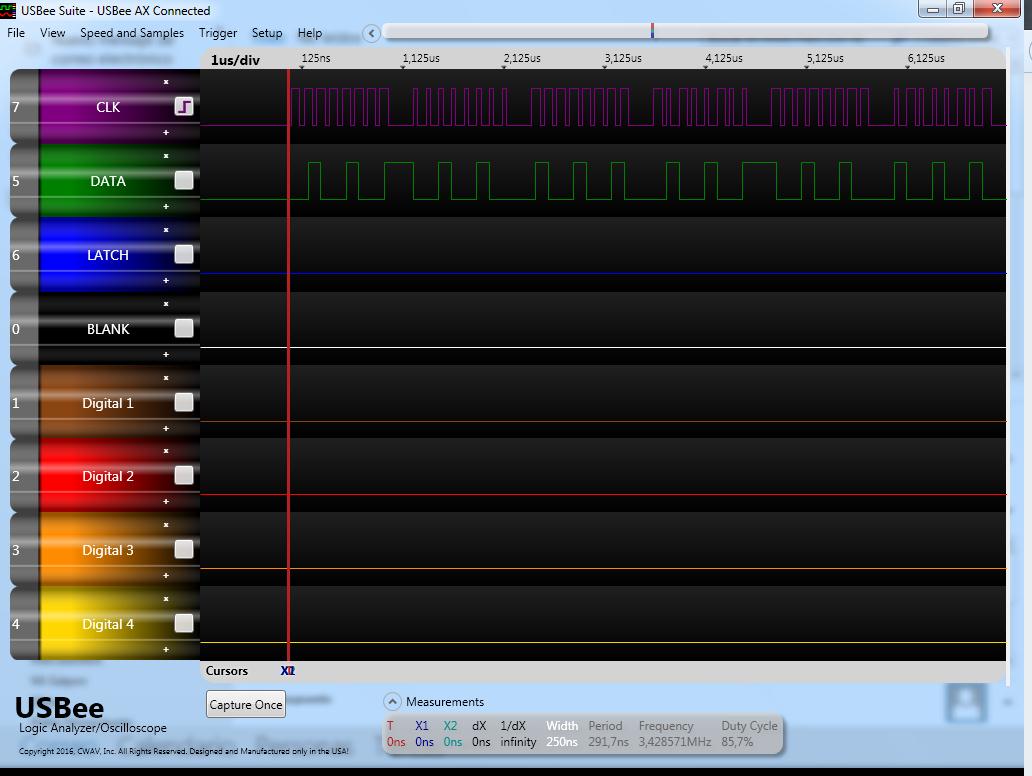Open the View menu

click(53, 33)
